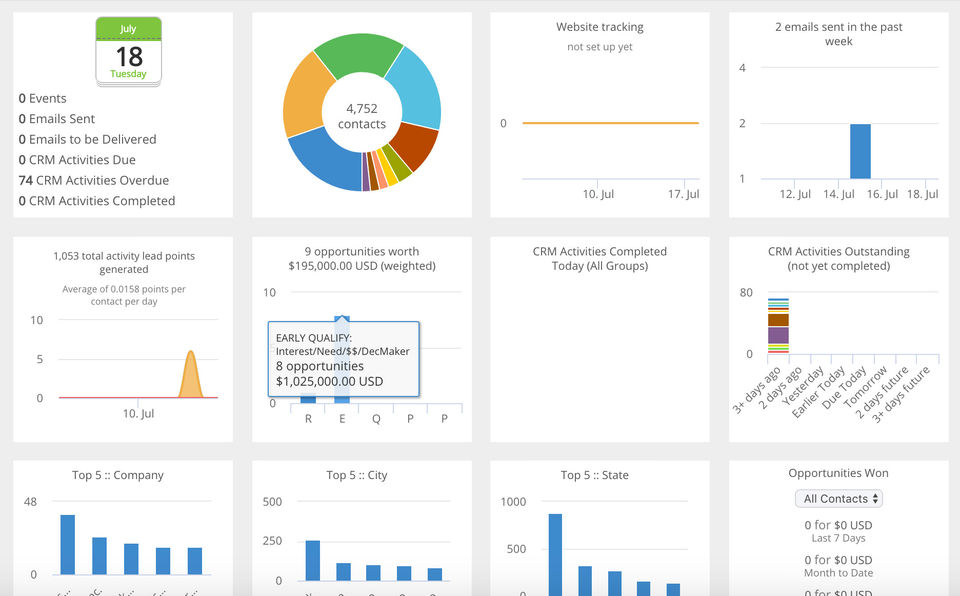Select the green segment of the contacts donut
960x596 pixels.
359,54
